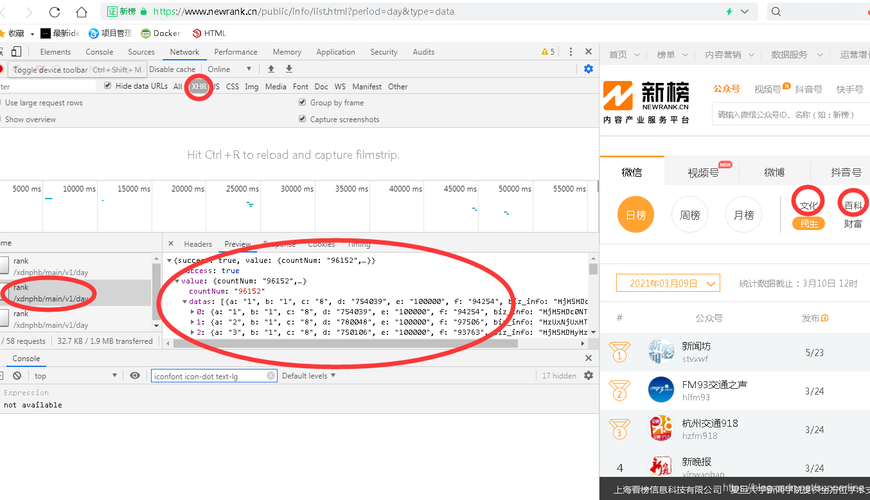Reload the browser page
870x500 pixels.
pos(54,12)
